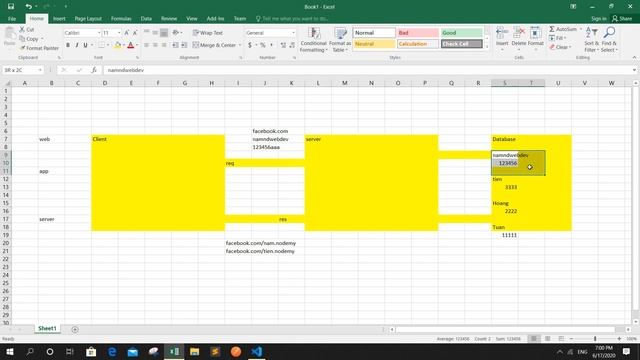640x360 pixels.
Task: Switch to the Data tab
Action: (x=146, y=19)
